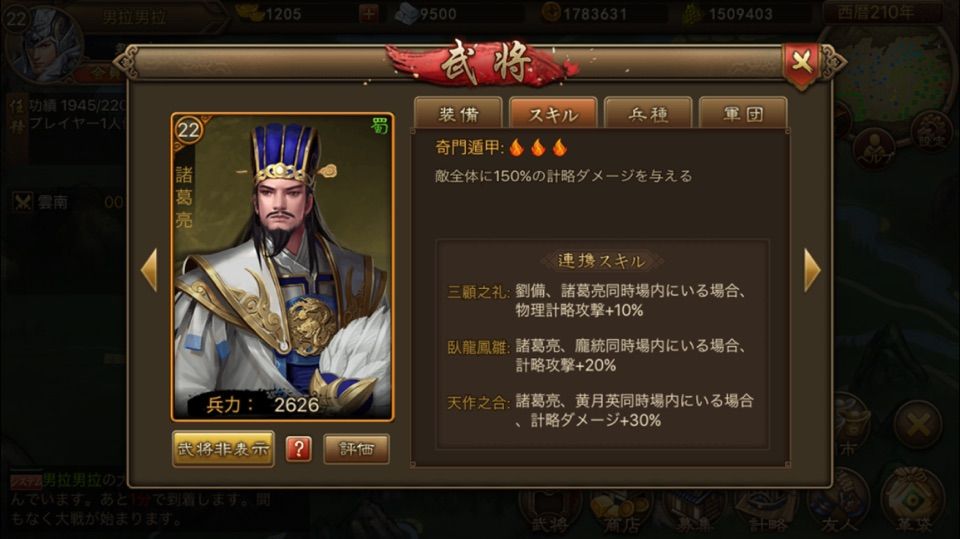The width and height of the screenshot is (960, 539).
Task: Show next general with right arrow
Action: pyautogui.click(x=812, y=270)
